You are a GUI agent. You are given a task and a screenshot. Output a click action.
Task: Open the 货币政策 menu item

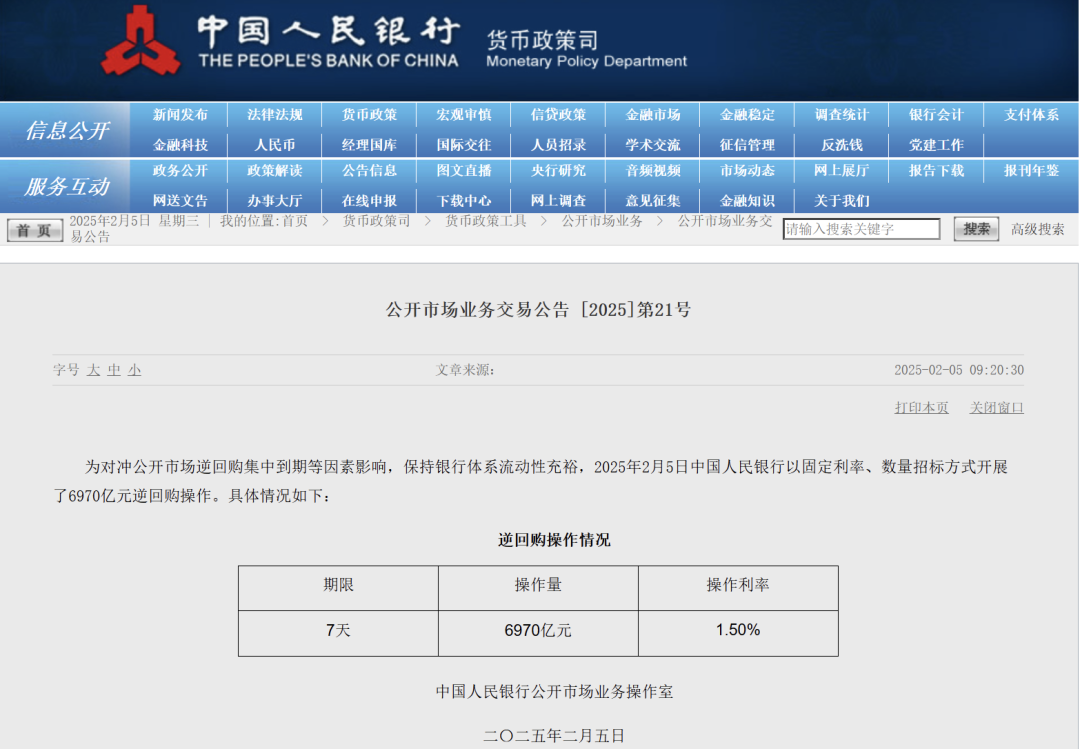click(x=369, y=115)
